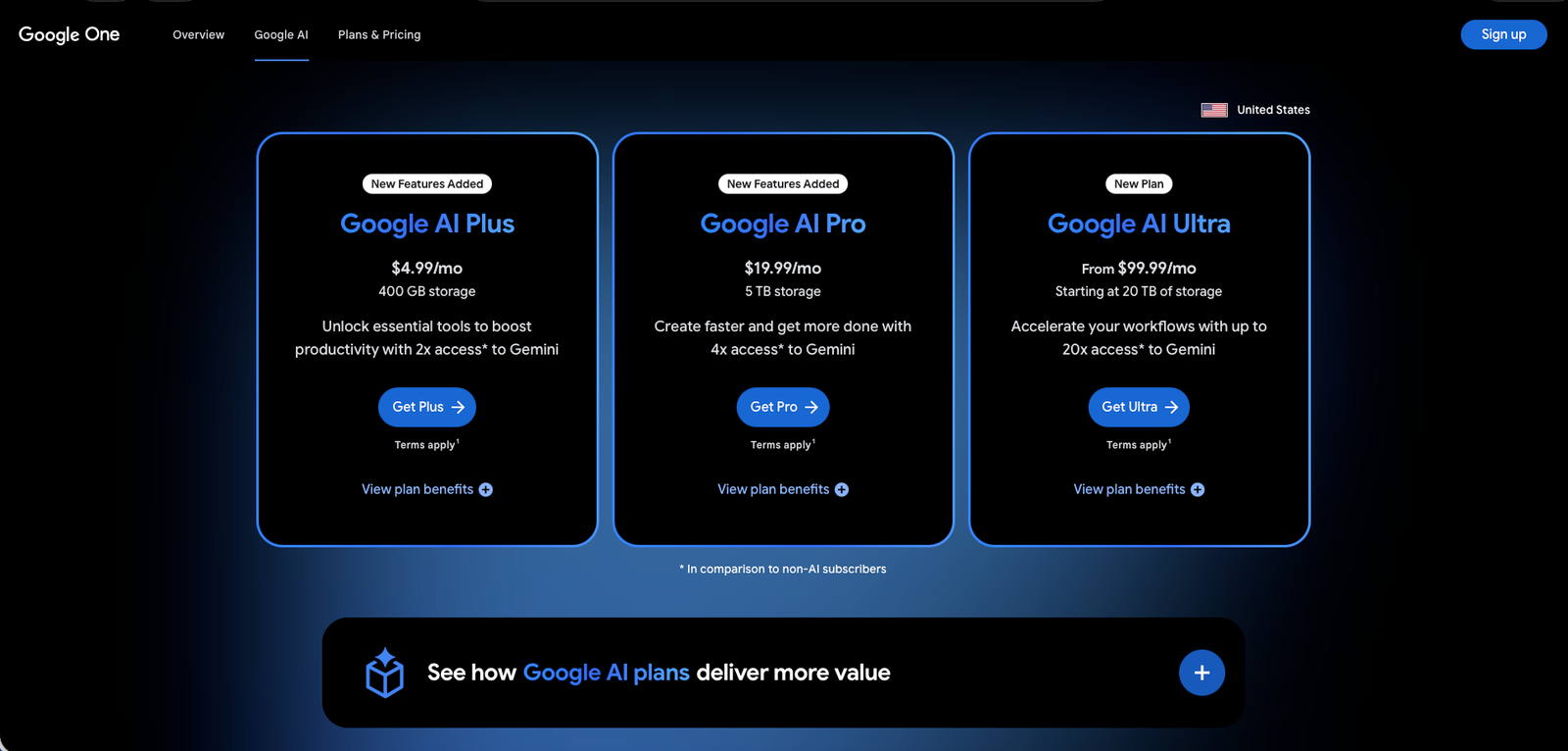The height and width of the screenshot is (751, 1568).
Task: Open Terms apply under Get Plus
Action: tap(426, 445)
